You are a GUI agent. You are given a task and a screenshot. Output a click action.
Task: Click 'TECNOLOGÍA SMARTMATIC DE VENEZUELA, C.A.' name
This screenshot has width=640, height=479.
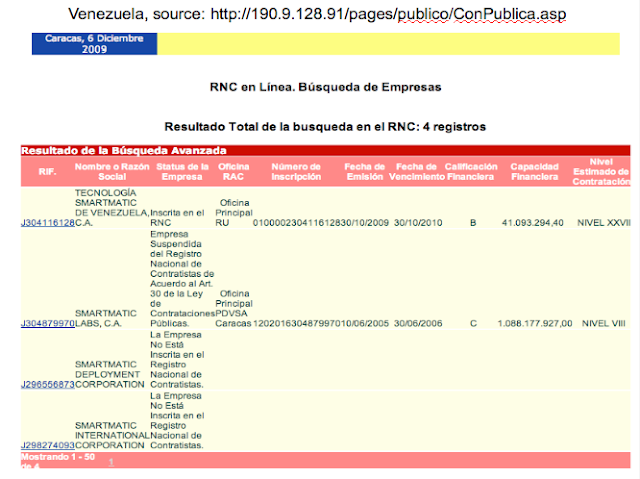coord(112,208)
